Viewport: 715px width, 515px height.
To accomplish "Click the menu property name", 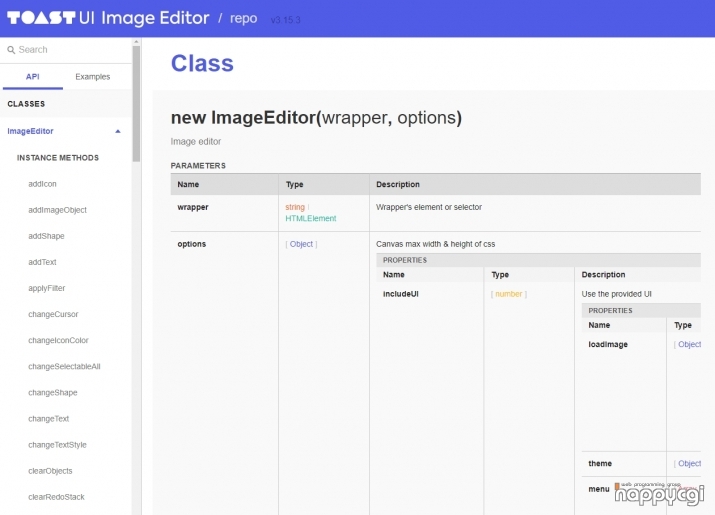I will coord(598,489).
